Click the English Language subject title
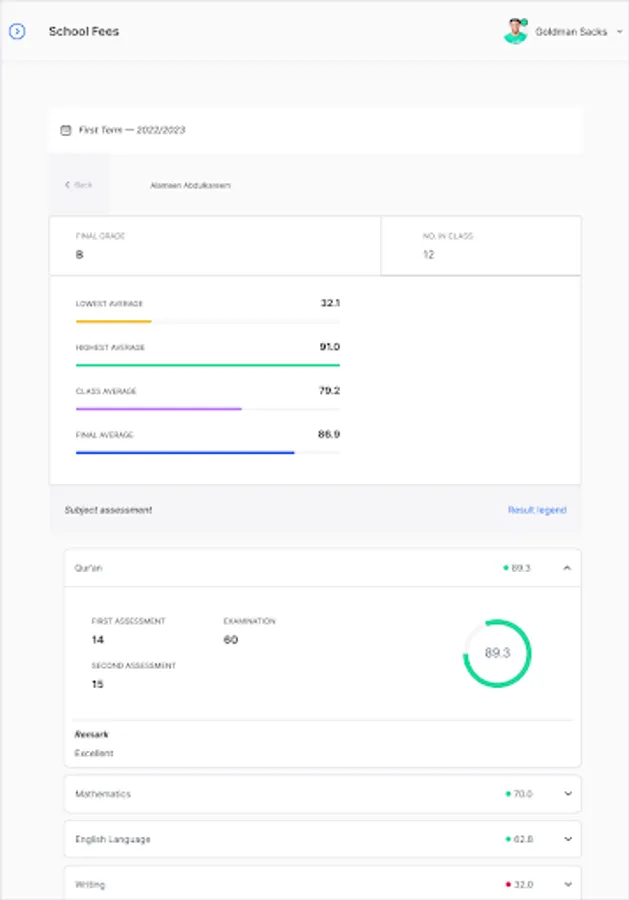 coord(113,839)
